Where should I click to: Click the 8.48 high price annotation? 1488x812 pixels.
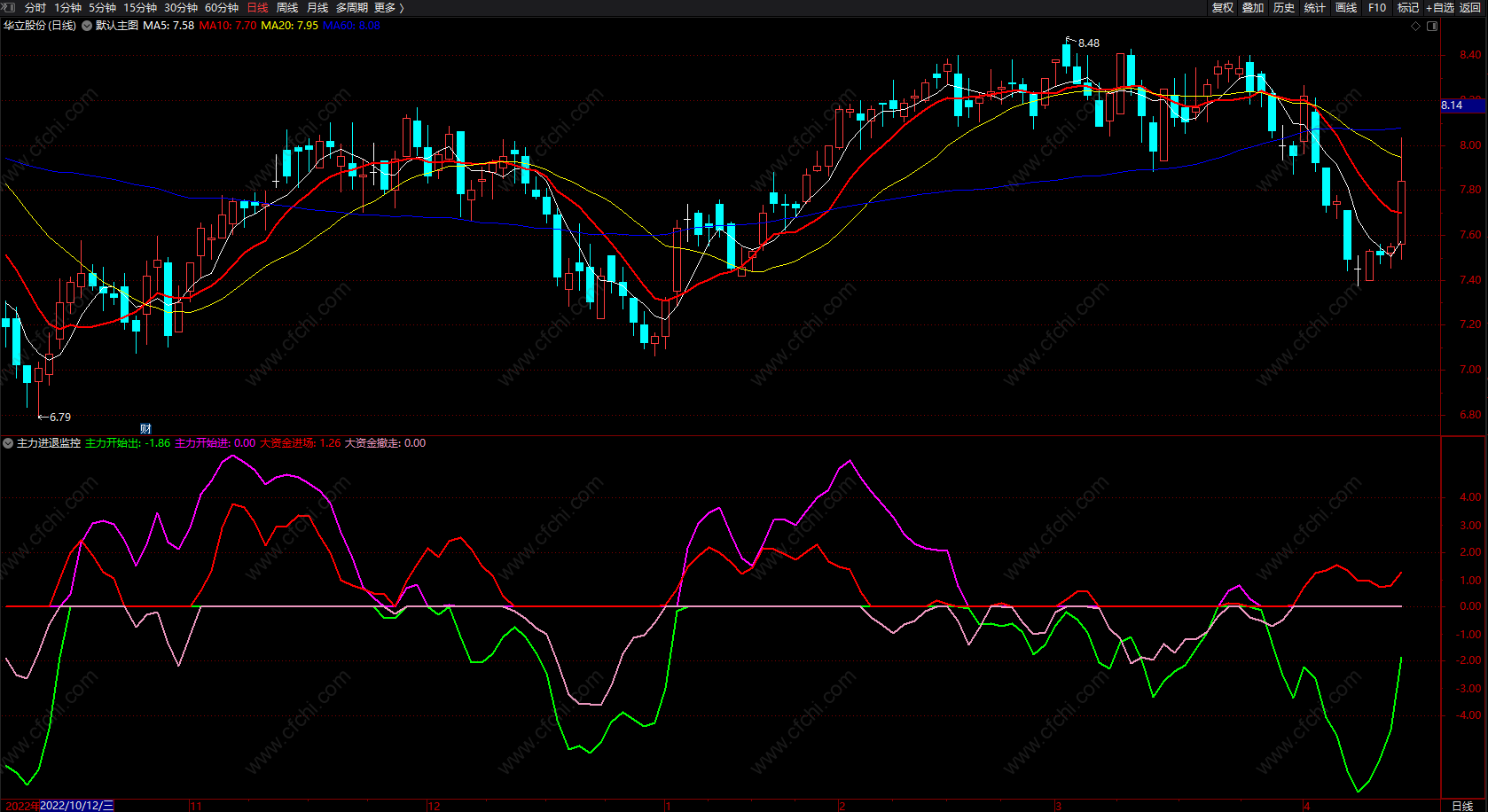point(1089,43)
